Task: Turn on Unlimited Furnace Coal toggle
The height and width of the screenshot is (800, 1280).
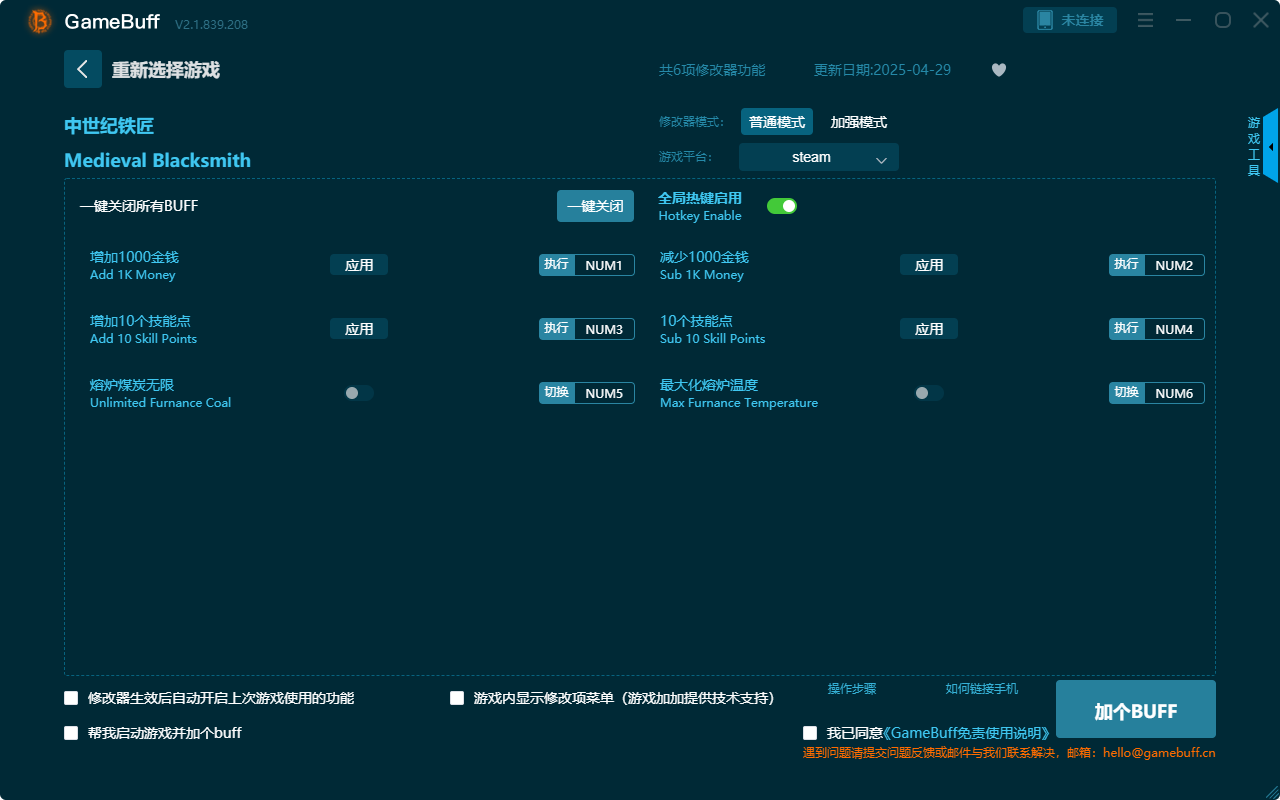Action: pos(359,393)
